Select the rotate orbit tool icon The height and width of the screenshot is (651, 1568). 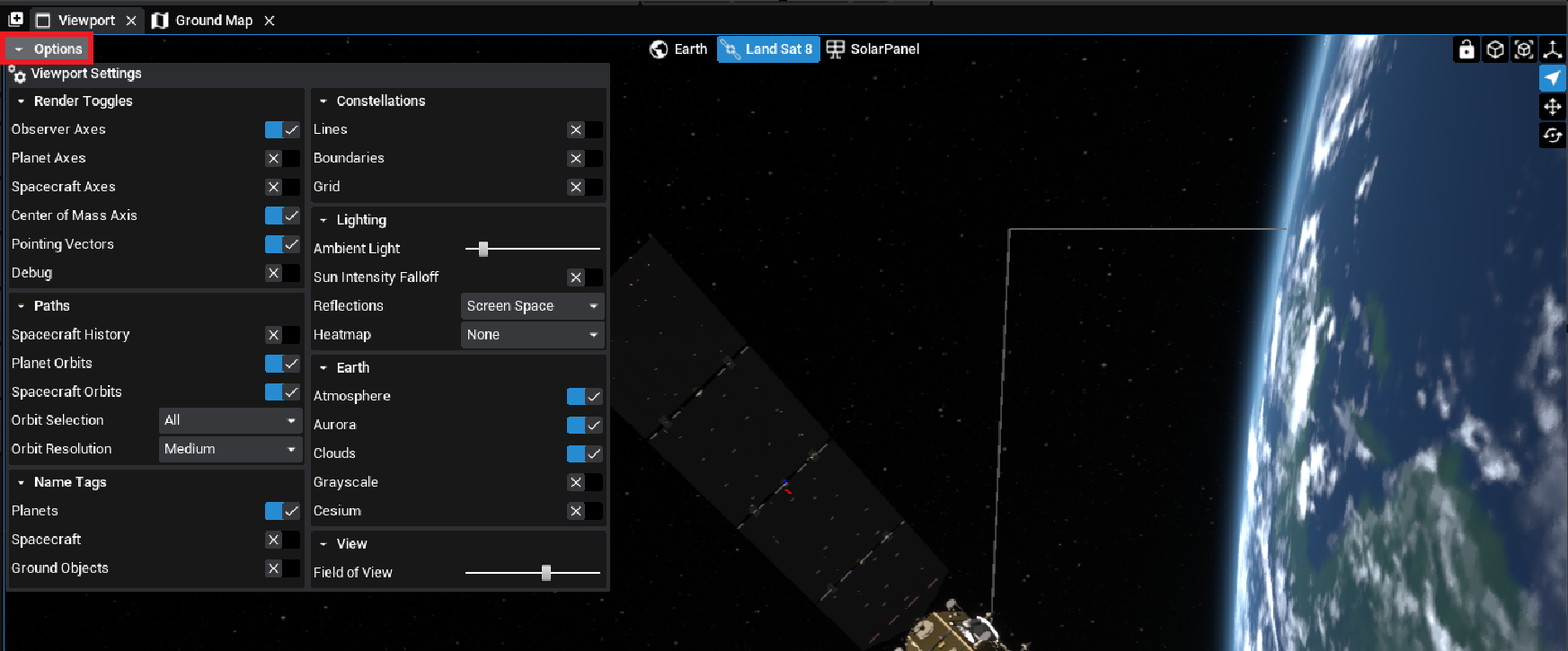click(1553, 136)
